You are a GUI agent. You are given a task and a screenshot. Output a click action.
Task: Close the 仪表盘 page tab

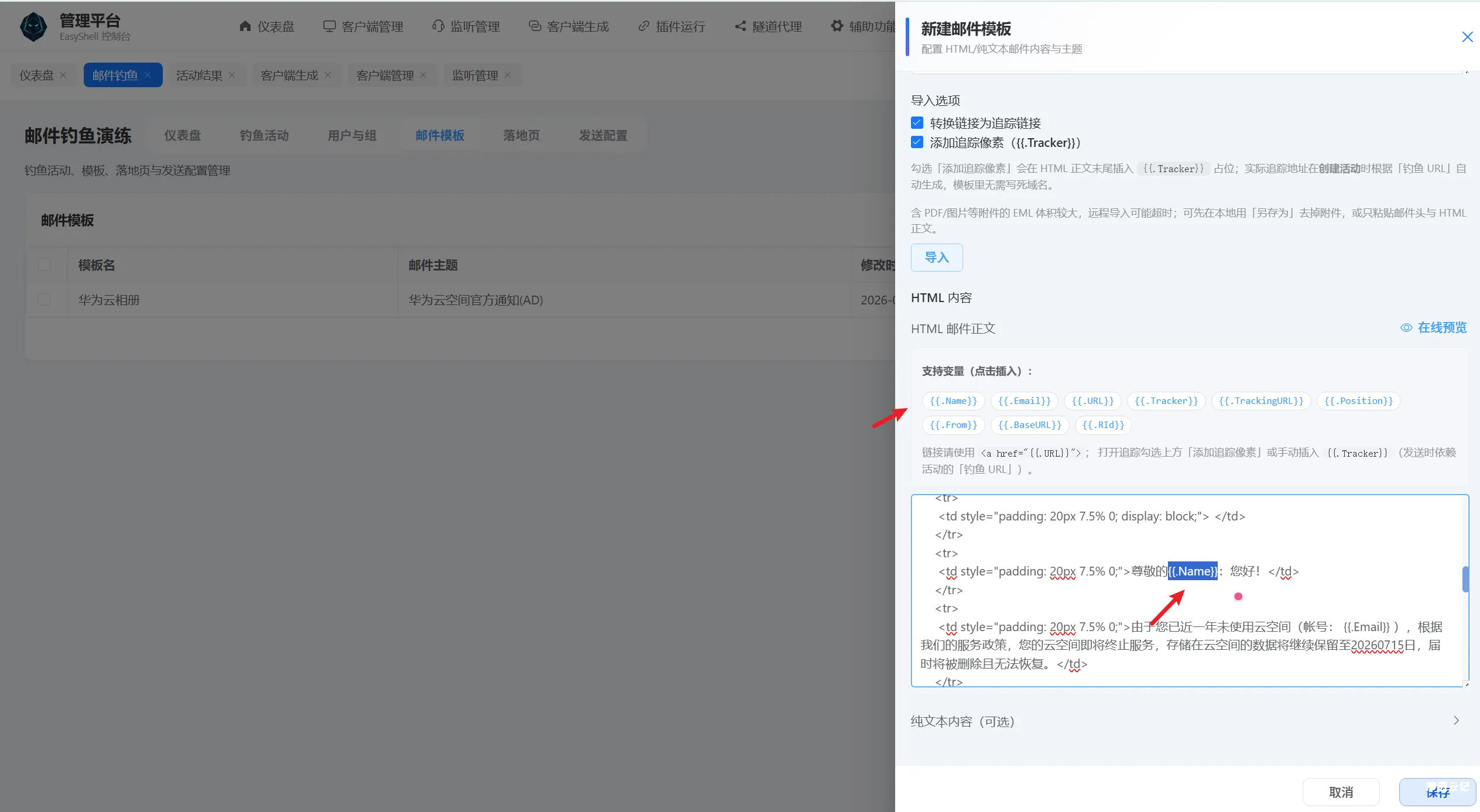pos(63,75)
